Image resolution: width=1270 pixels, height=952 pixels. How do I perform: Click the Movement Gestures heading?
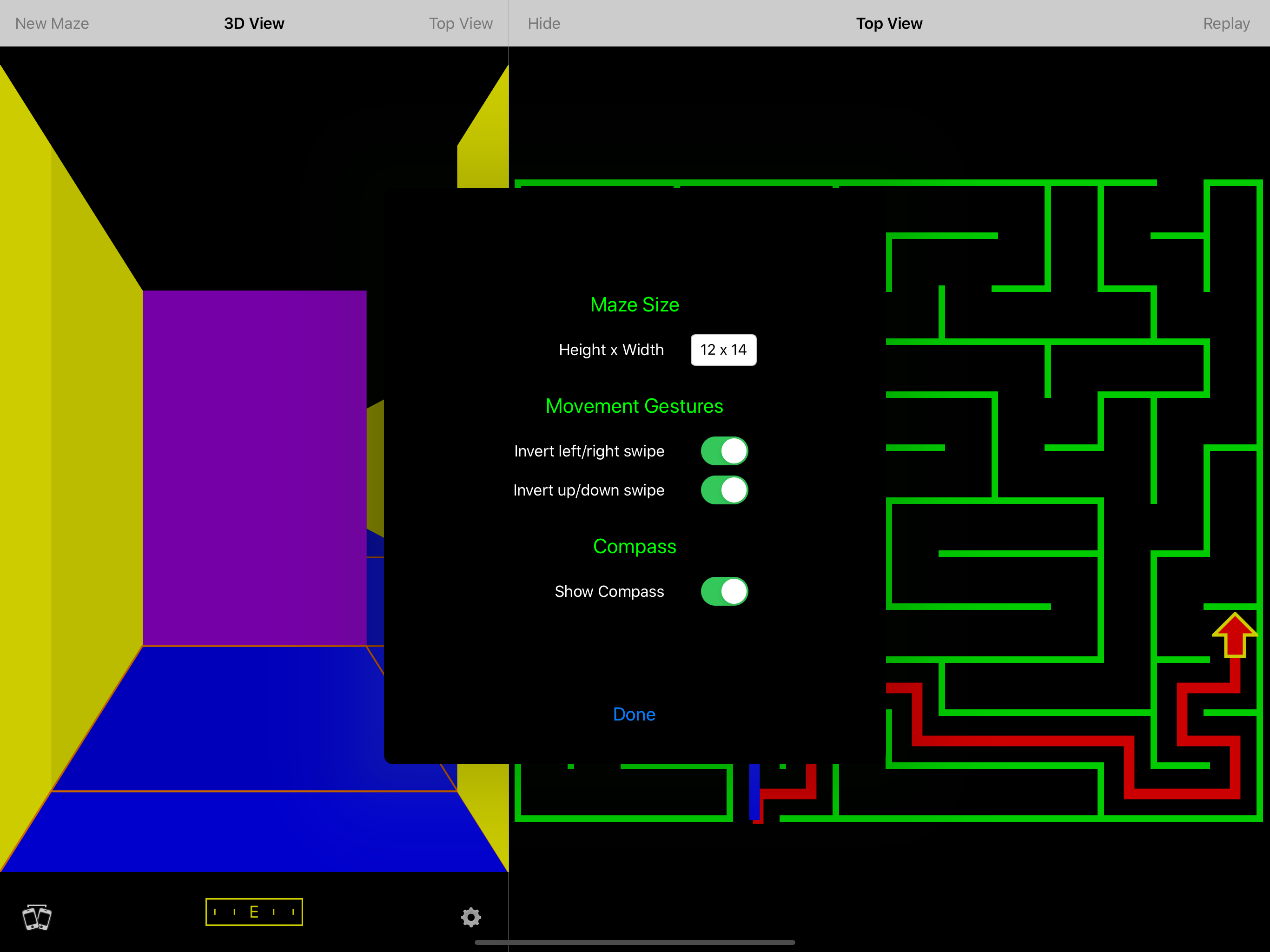point(635,406)
